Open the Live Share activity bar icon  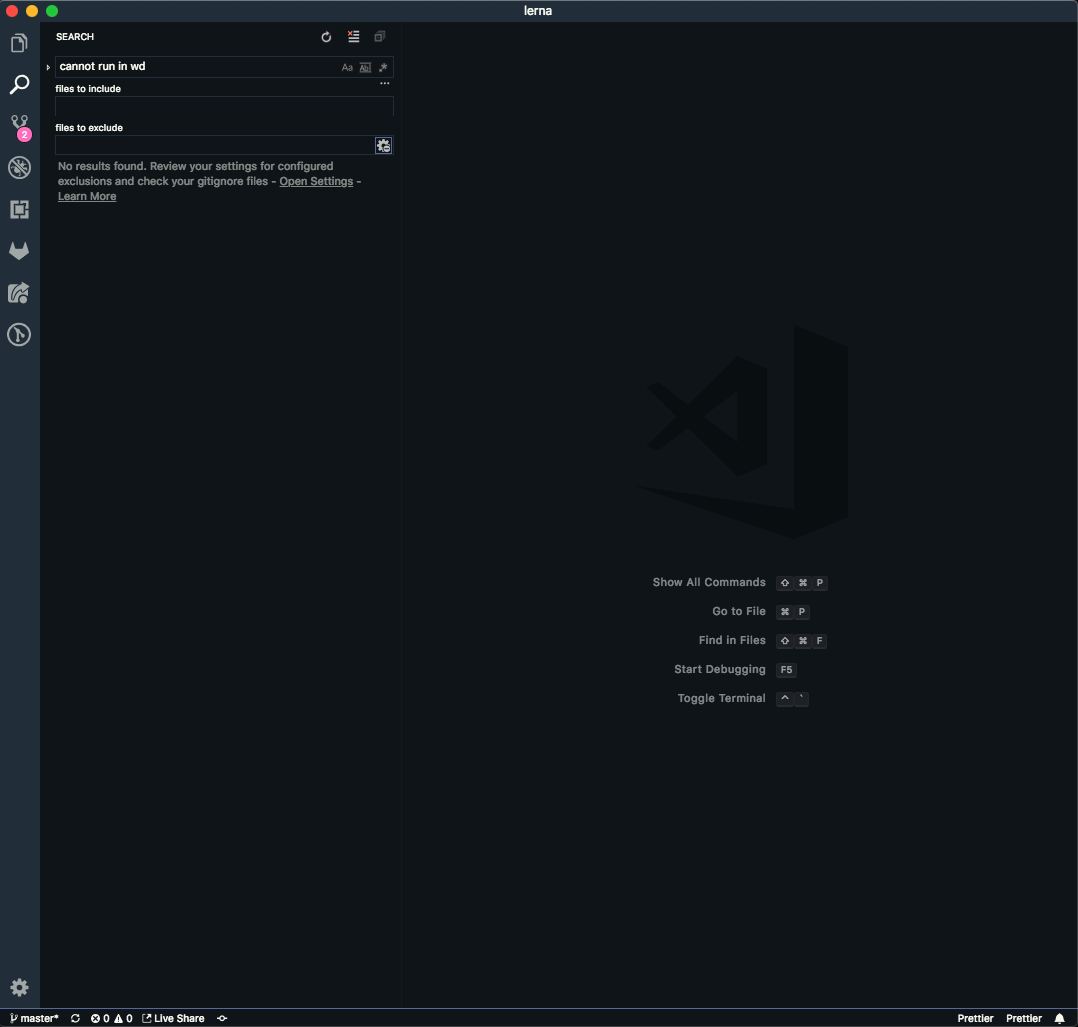tap(19, 293)
